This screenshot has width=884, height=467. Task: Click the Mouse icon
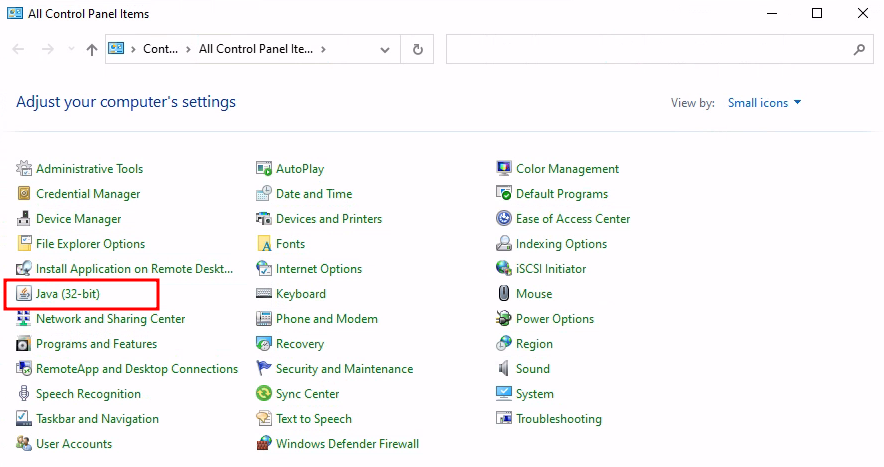(x=504, y=294)
